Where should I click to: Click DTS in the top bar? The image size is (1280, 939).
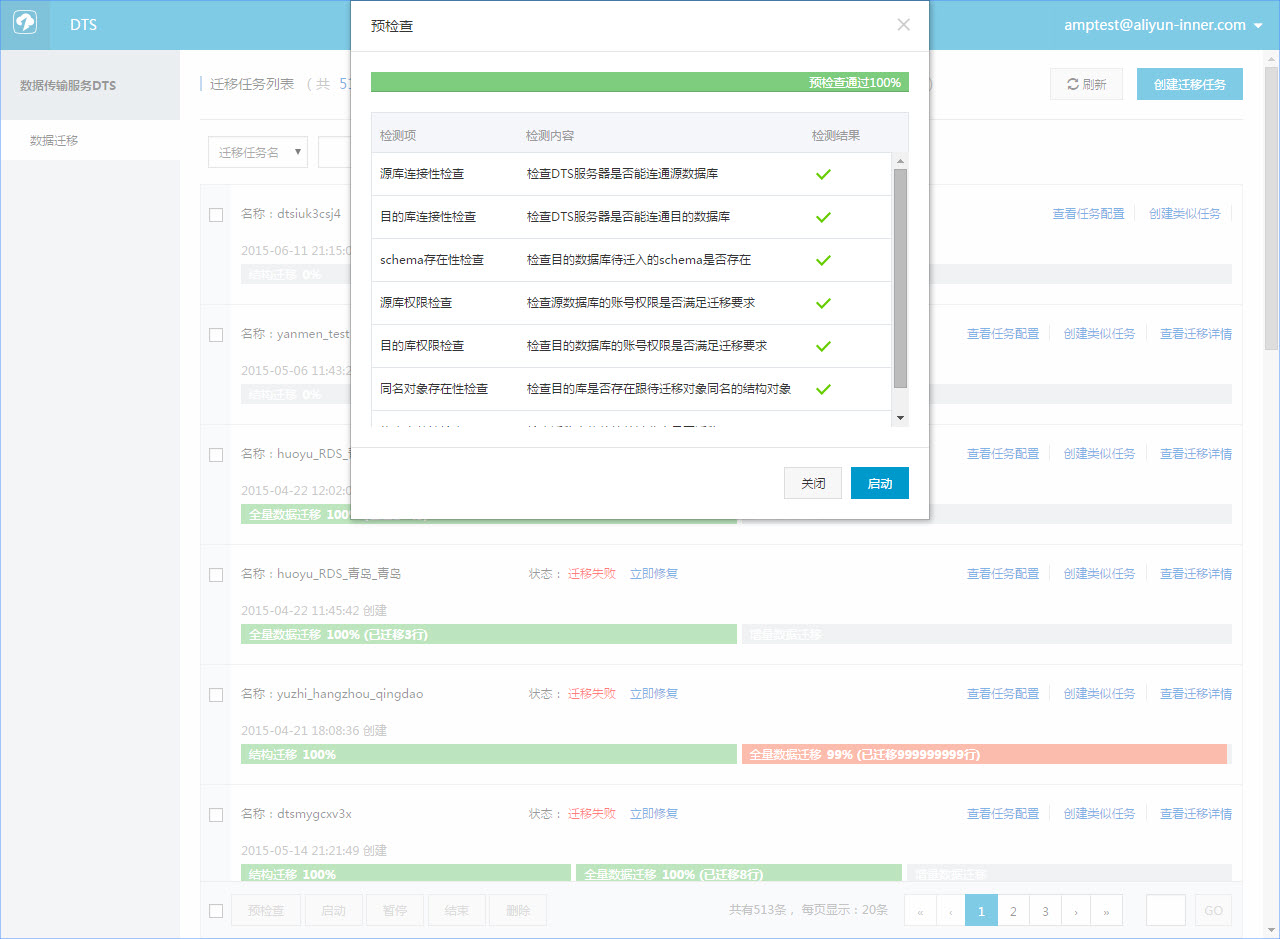(84, 25)
